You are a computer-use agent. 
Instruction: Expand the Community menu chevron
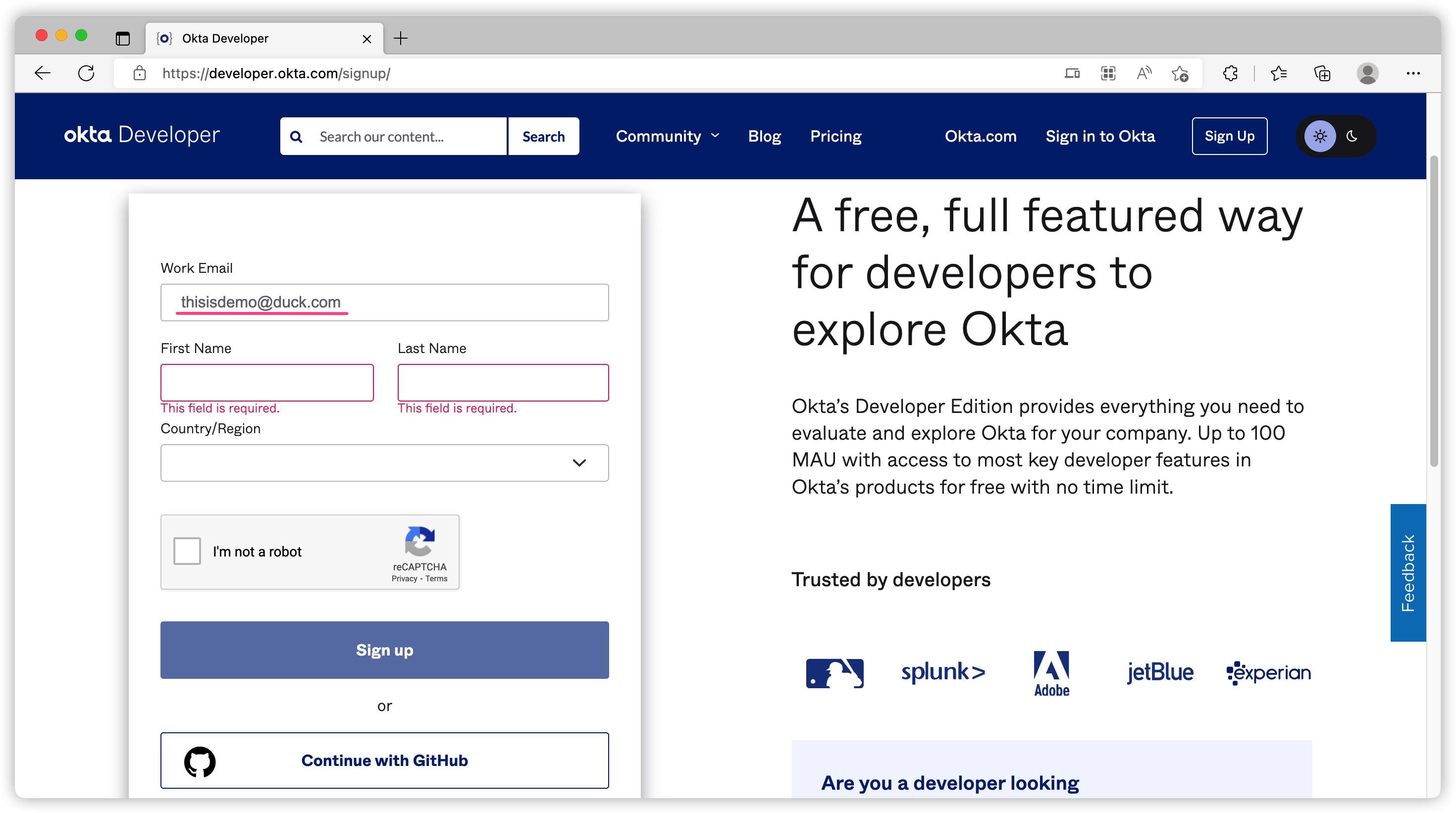716,136
